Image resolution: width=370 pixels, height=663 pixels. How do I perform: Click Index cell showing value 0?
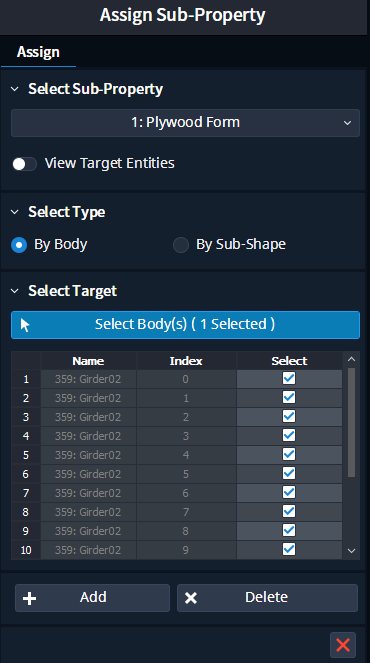(x=186, y=379)
